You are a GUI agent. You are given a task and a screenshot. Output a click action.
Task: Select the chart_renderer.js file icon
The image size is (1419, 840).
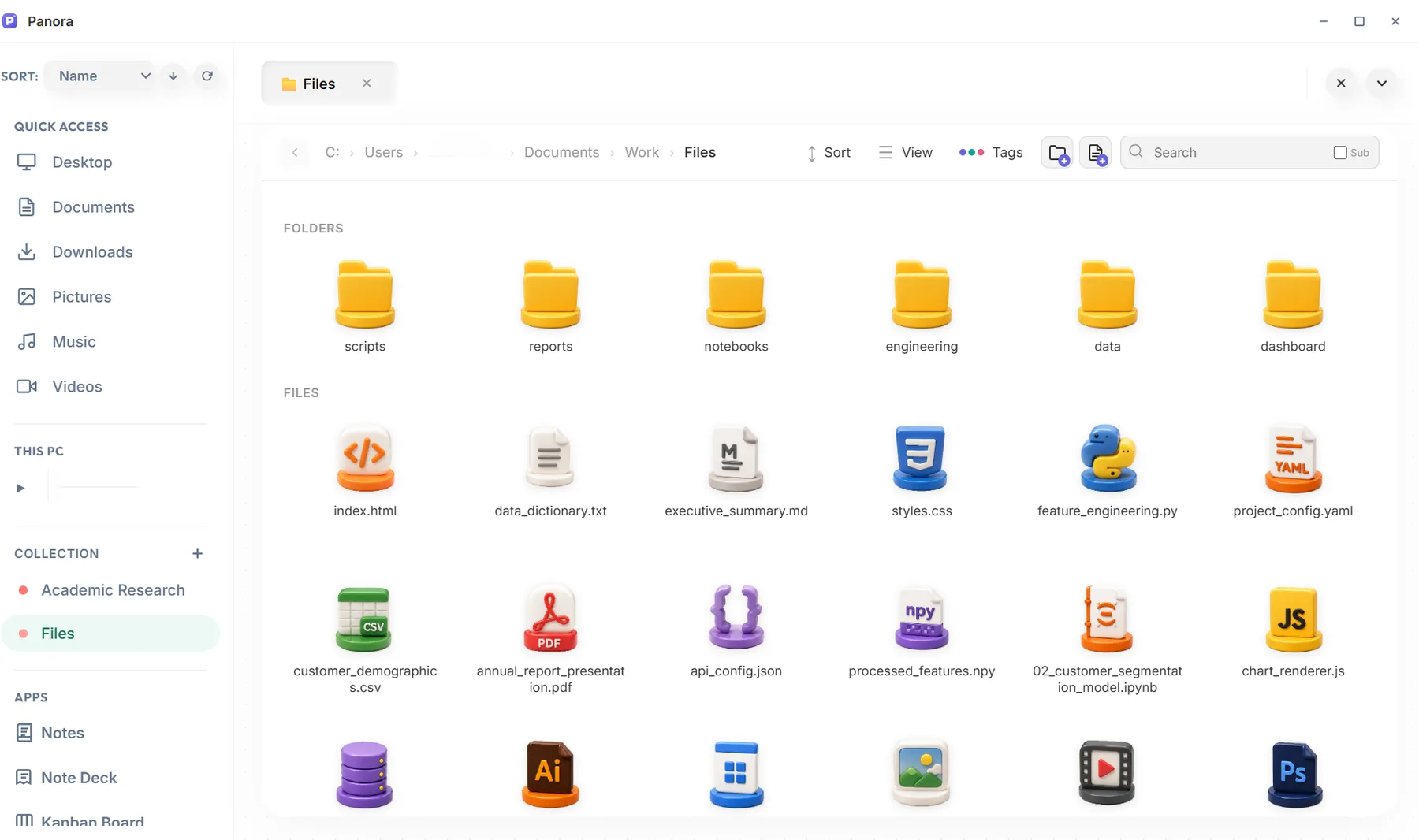(x=1293, y=619)
